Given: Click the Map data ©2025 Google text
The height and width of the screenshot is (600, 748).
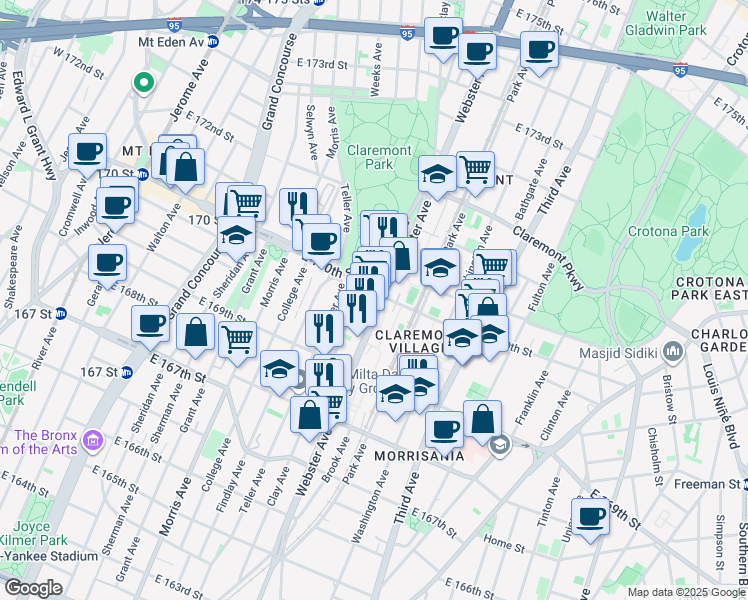Looking at the screenshot, I should 687,593.
